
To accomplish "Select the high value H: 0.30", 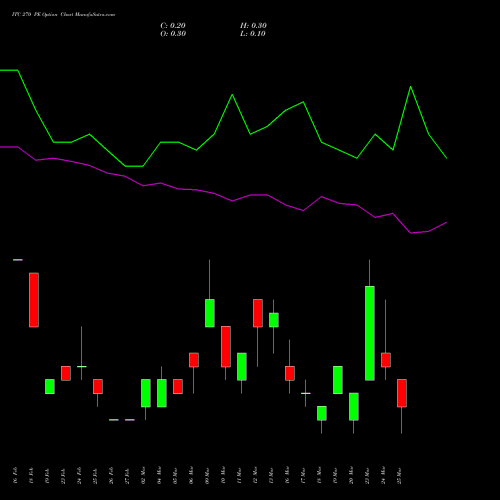I will point(253,26).
